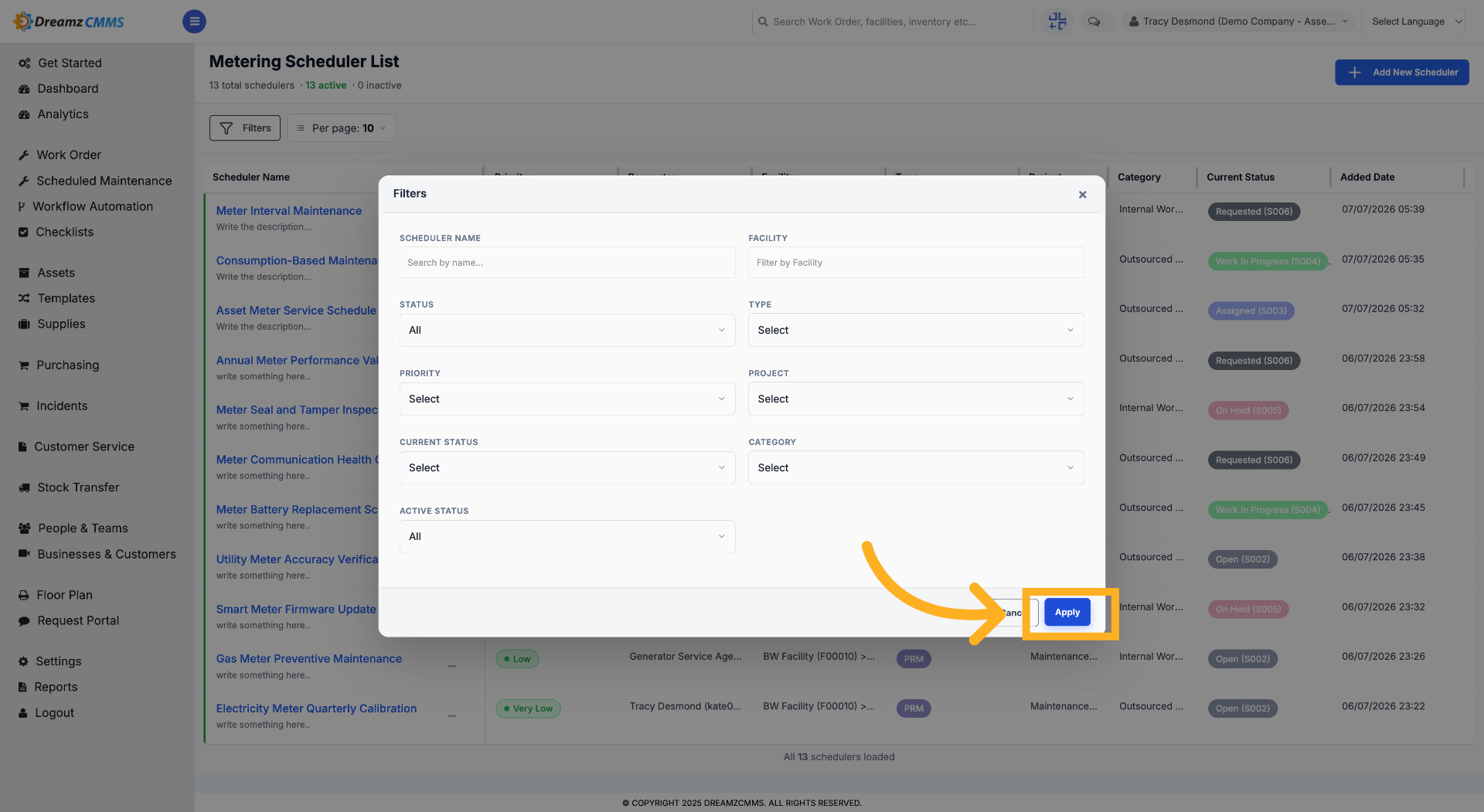
Task: Open options dots for Gas Meter Preventive Maintenance
Action: click(452, 666)
